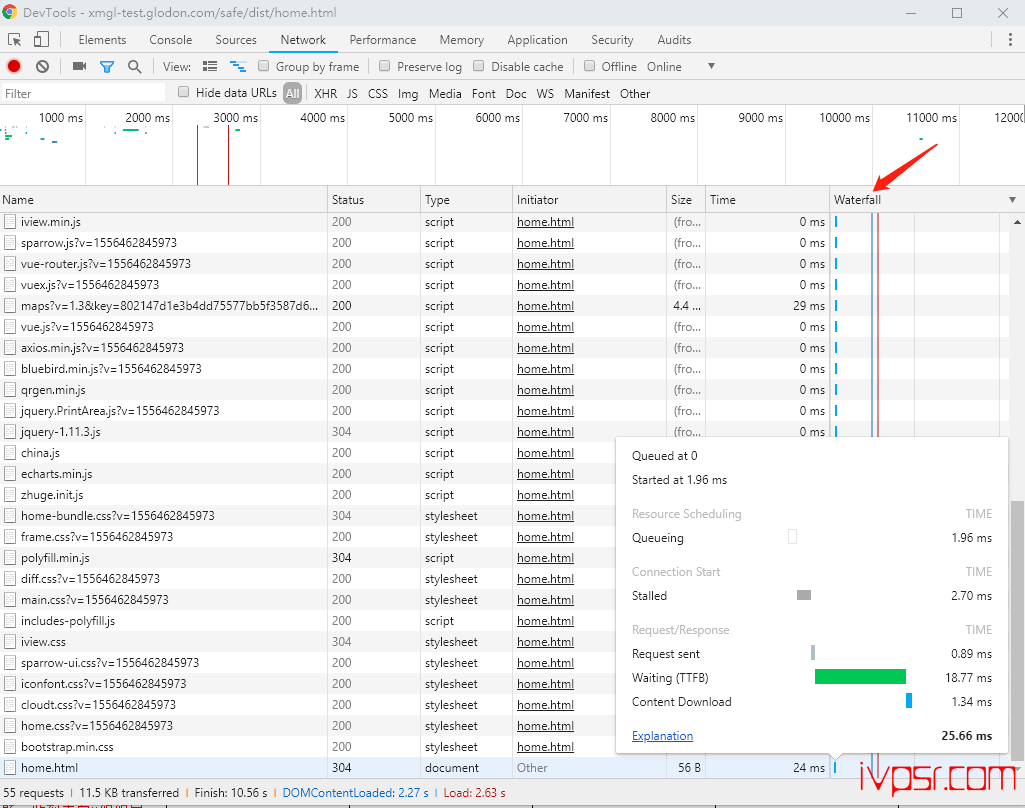Click the file icon beside echarts.min.js
This screenshot has width=1025, height=808.
click(10, 473)
